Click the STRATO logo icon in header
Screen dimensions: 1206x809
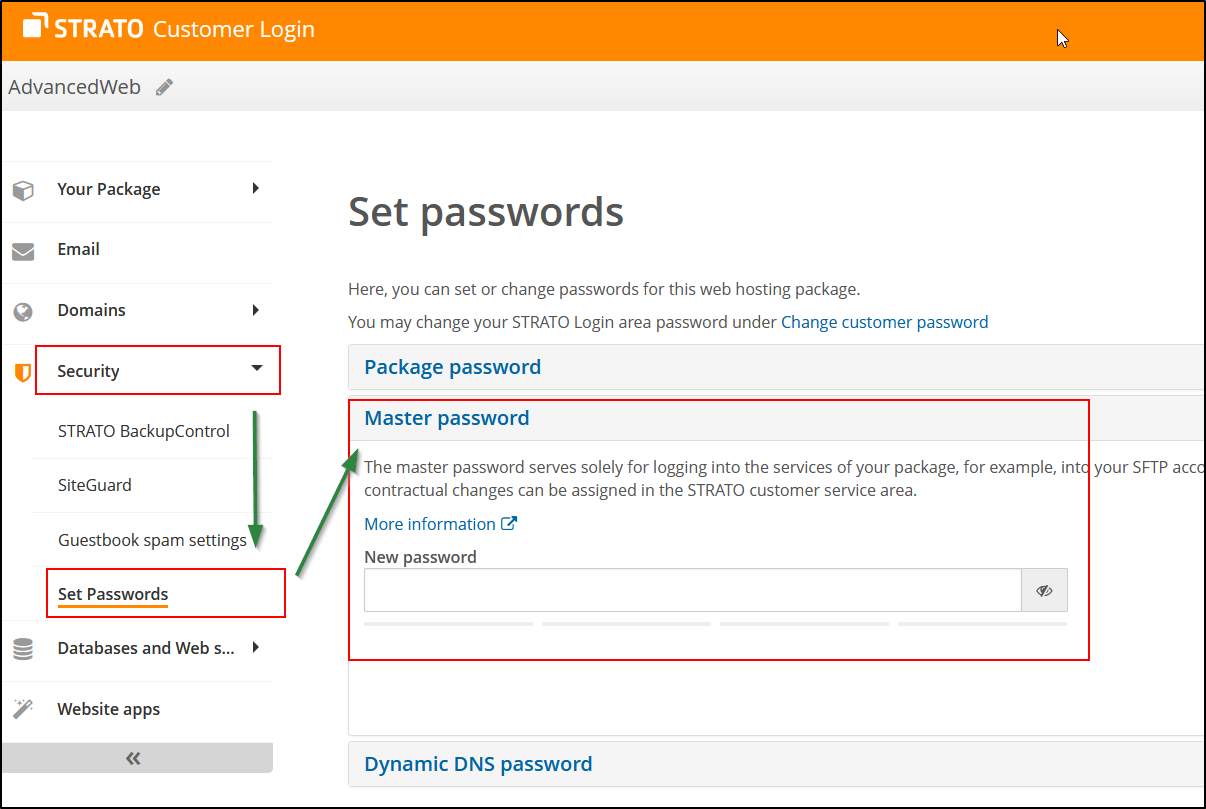pyautogui.click(x=35, y=28)
